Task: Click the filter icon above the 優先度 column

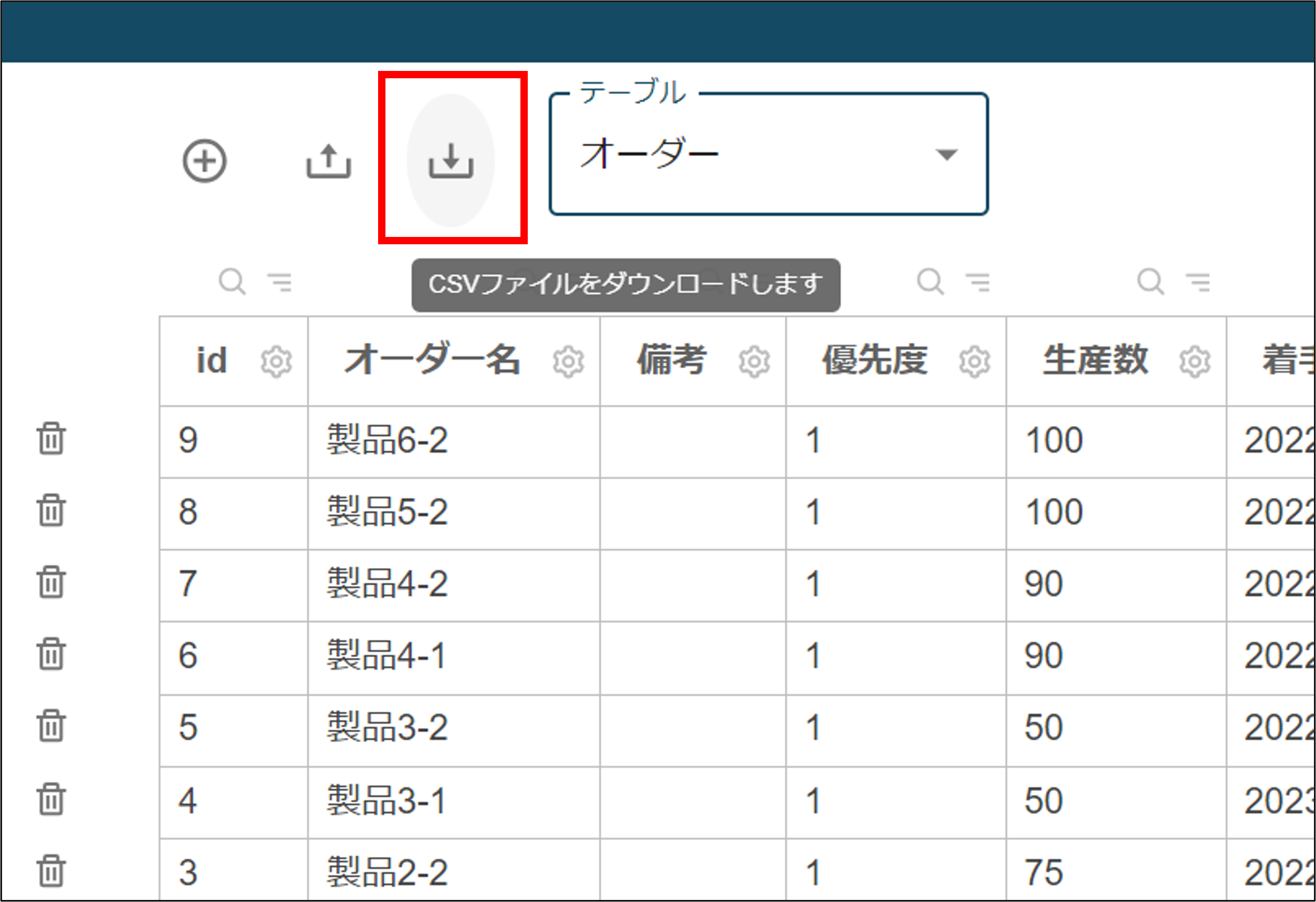Action: click(x=978, y=282)
